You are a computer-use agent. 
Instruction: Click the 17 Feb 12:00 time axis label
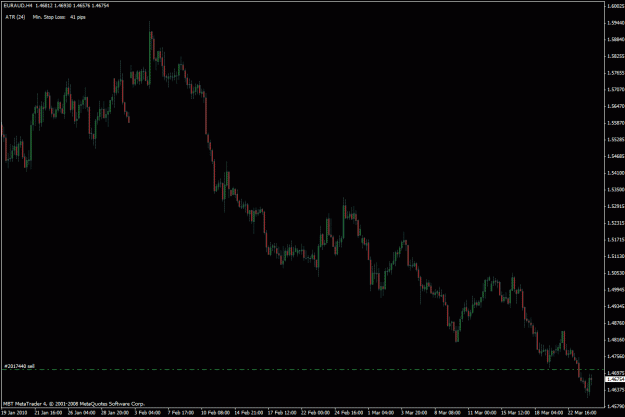[x=282, y=413]
